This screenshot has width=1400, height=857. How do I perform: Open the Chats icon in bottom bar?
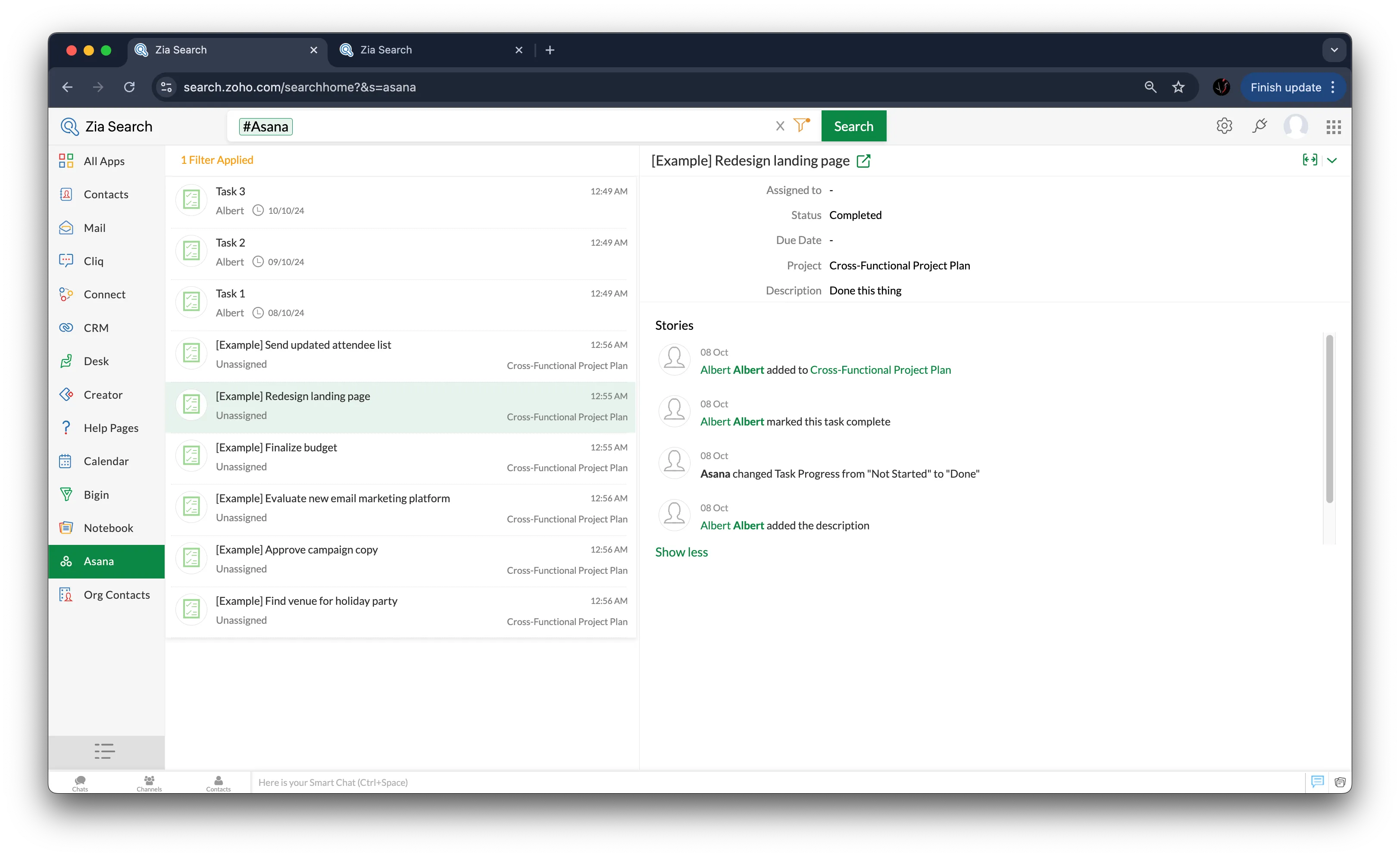[80, 782]
